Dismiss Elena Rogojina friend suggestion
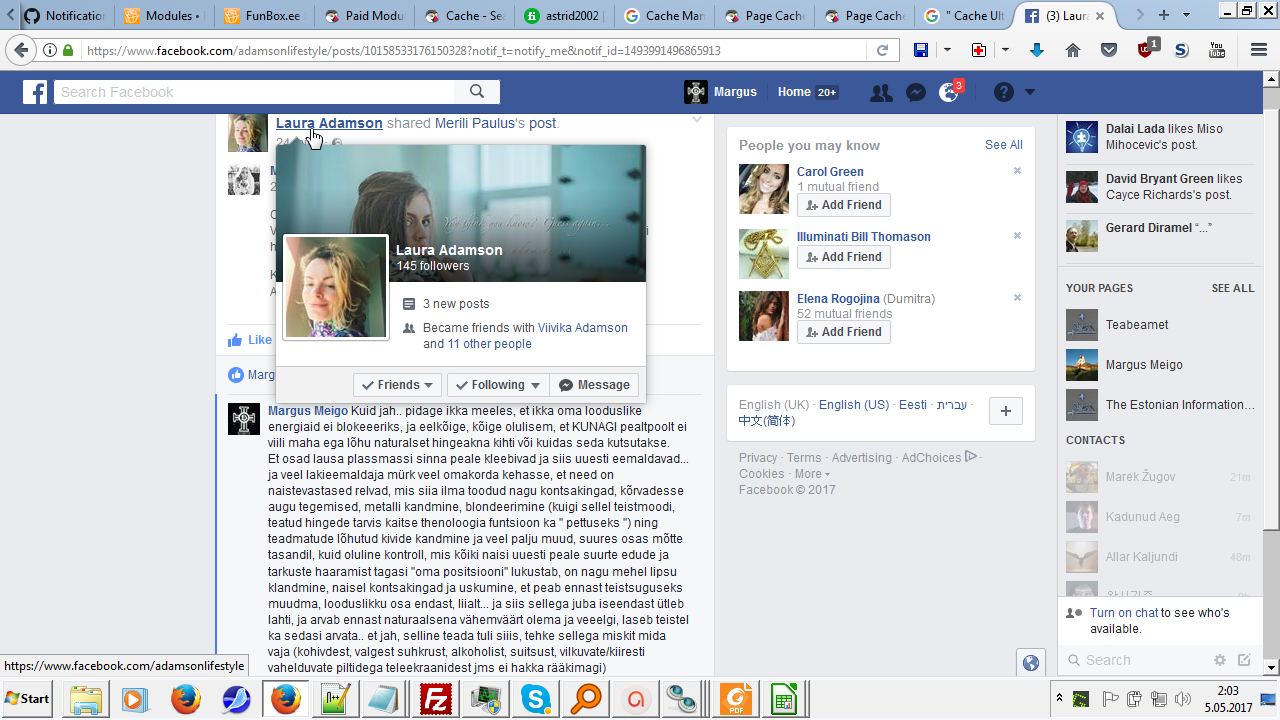The width and height of the screenshot is (1280, 720). pyautogui.click(x=1017, y=298)
